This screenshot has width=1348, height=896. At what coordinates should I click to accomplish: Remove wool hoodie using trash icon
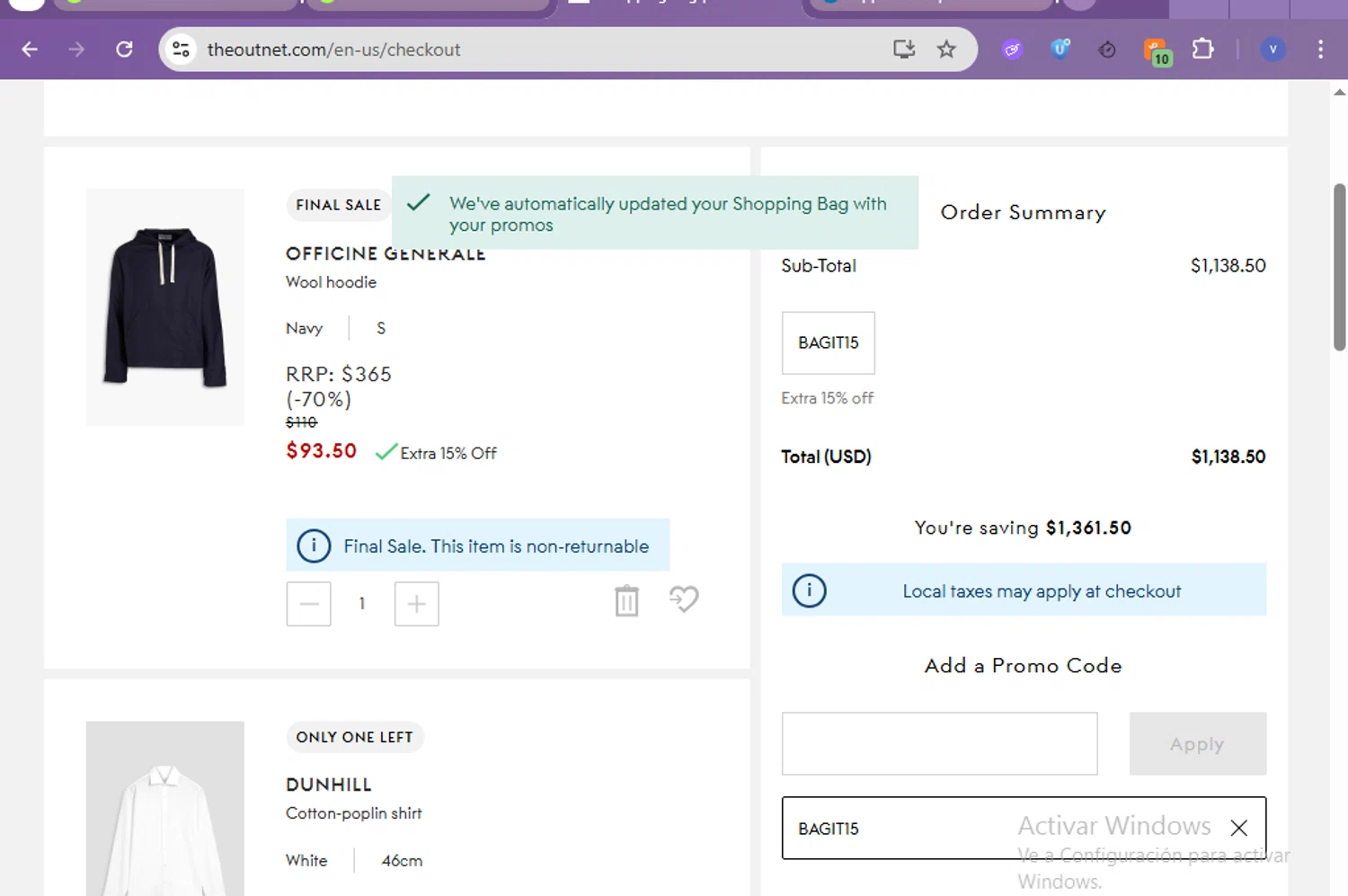coord(626,600)
